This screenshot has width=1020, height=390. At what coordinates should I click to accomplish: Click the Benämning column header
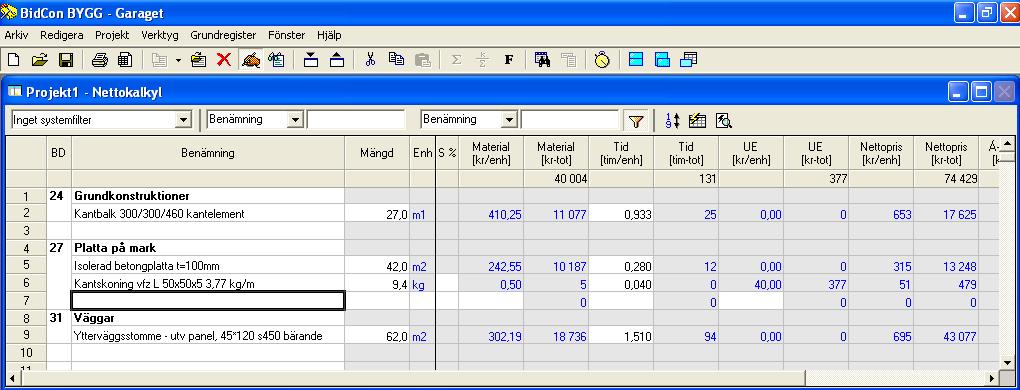point(208,153)
